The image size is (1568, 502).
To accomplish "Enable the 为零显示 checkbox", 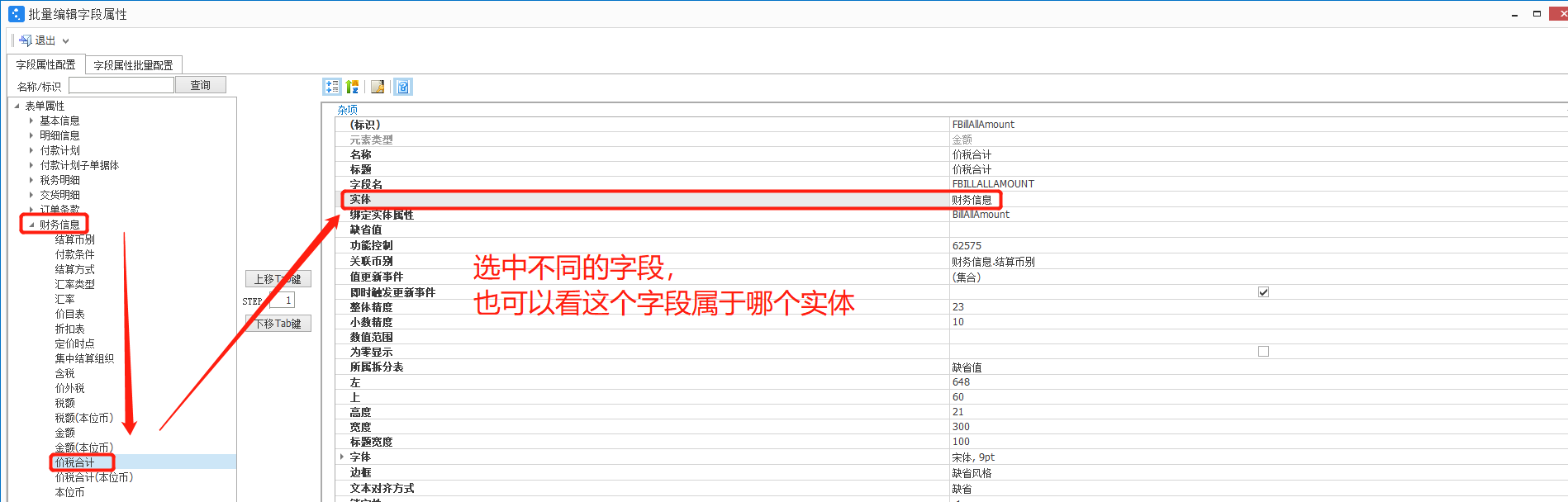I will 1263,352.
